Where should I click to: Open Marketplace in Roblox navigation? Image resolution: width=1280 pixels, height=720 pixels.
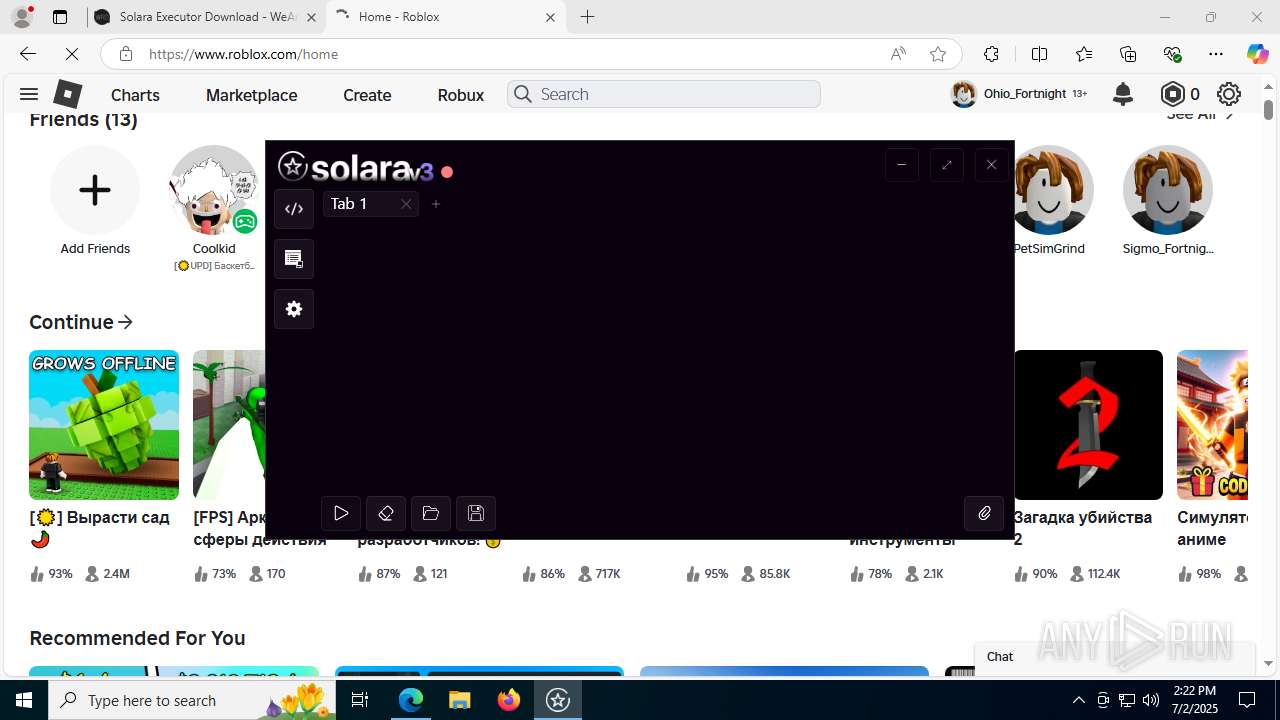click(251, 95)
